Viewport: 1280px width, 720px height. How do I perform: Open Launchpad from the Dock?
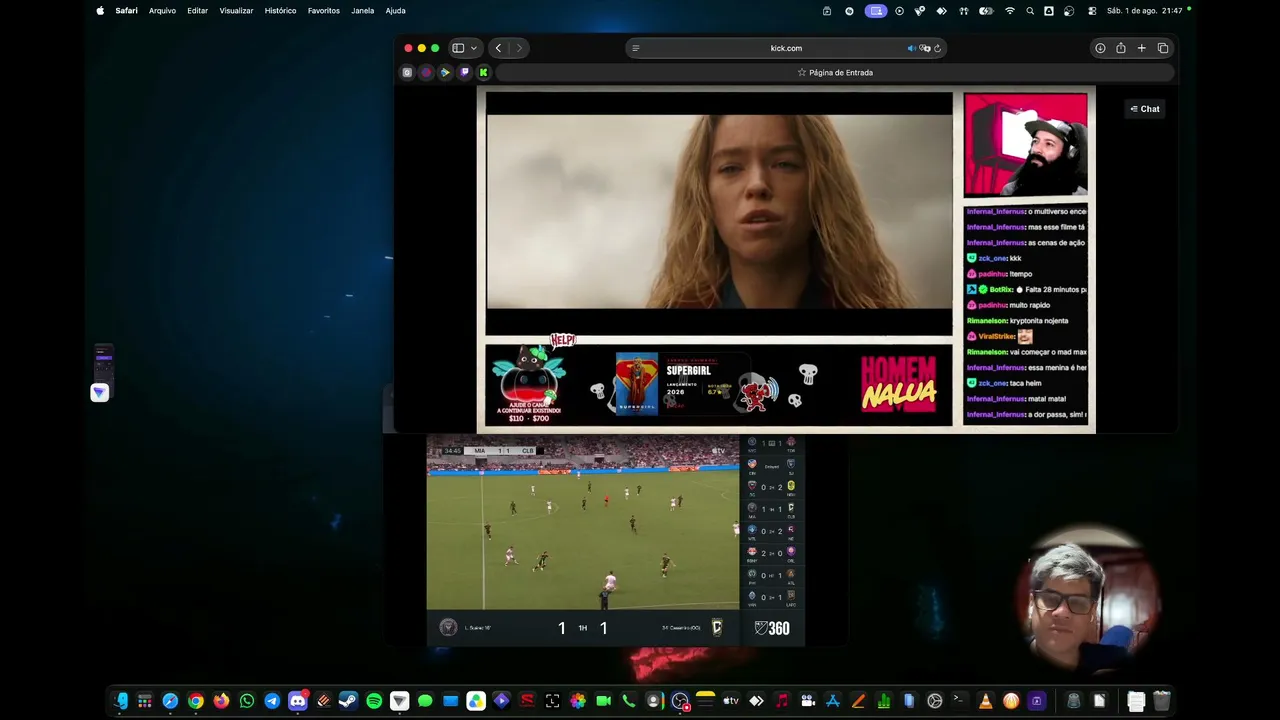tap(145, 701)
